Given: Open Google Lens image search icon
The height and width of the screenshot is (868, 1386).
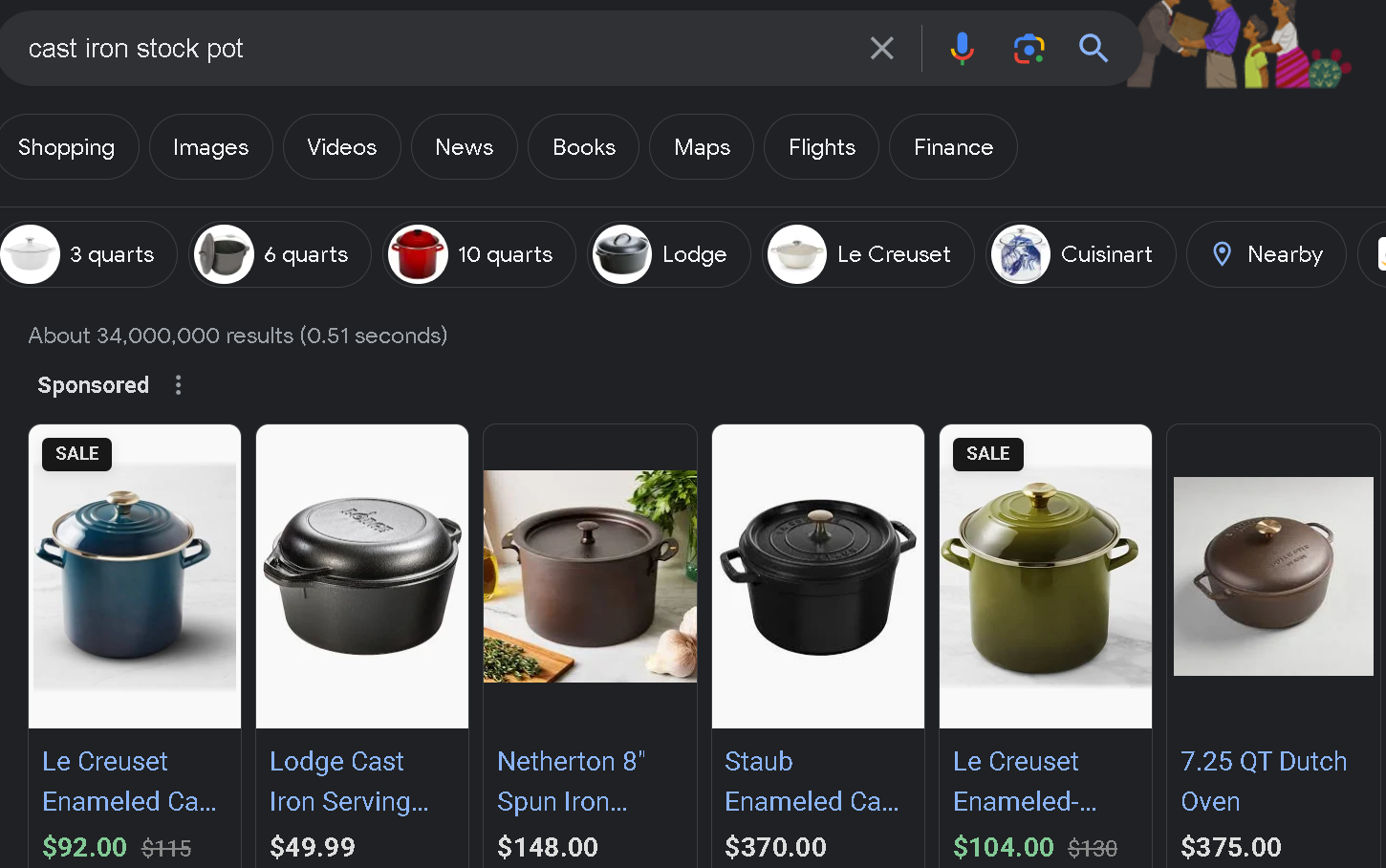Looking at the screenshot, I should click(1029, 49).
